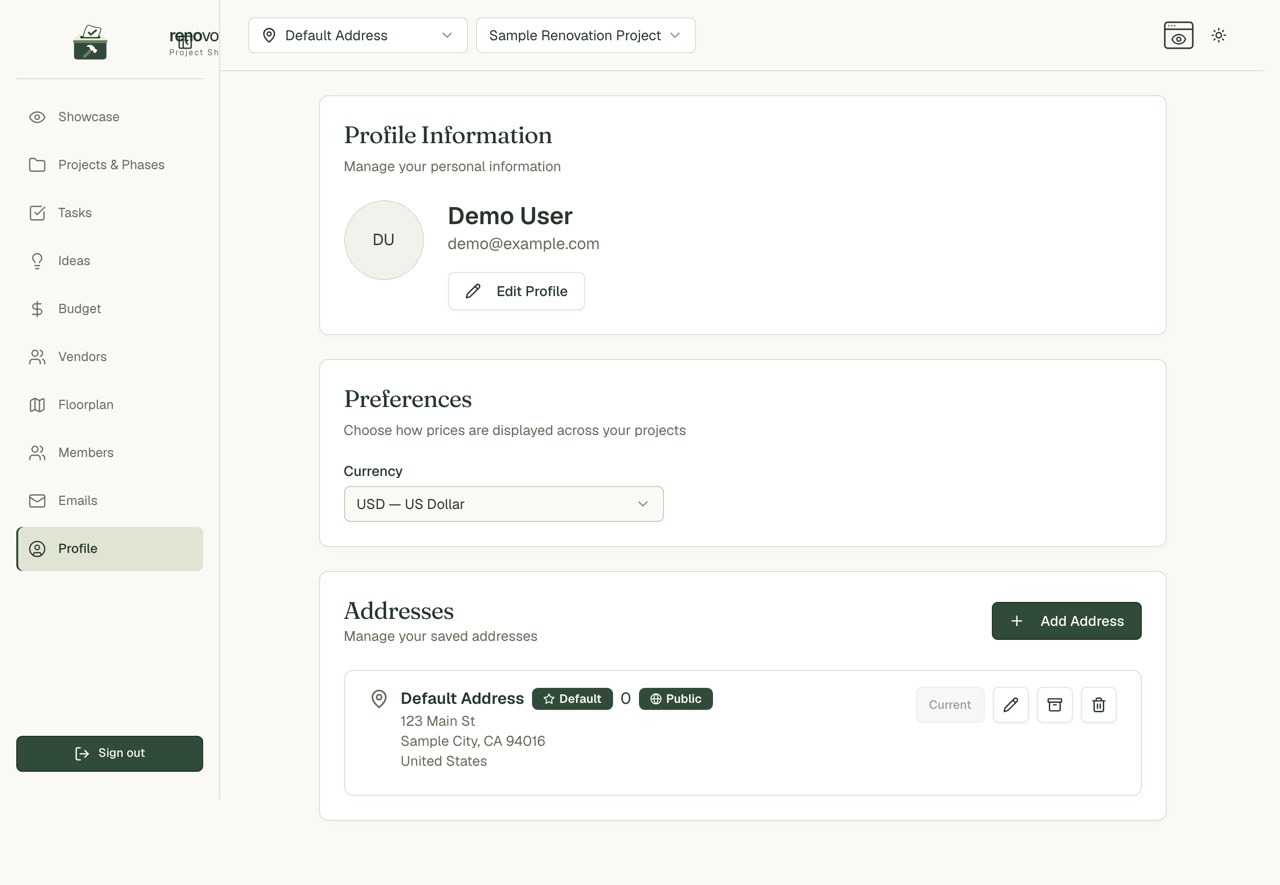
Task: Go to Projects & Phases
Action: 109,165
